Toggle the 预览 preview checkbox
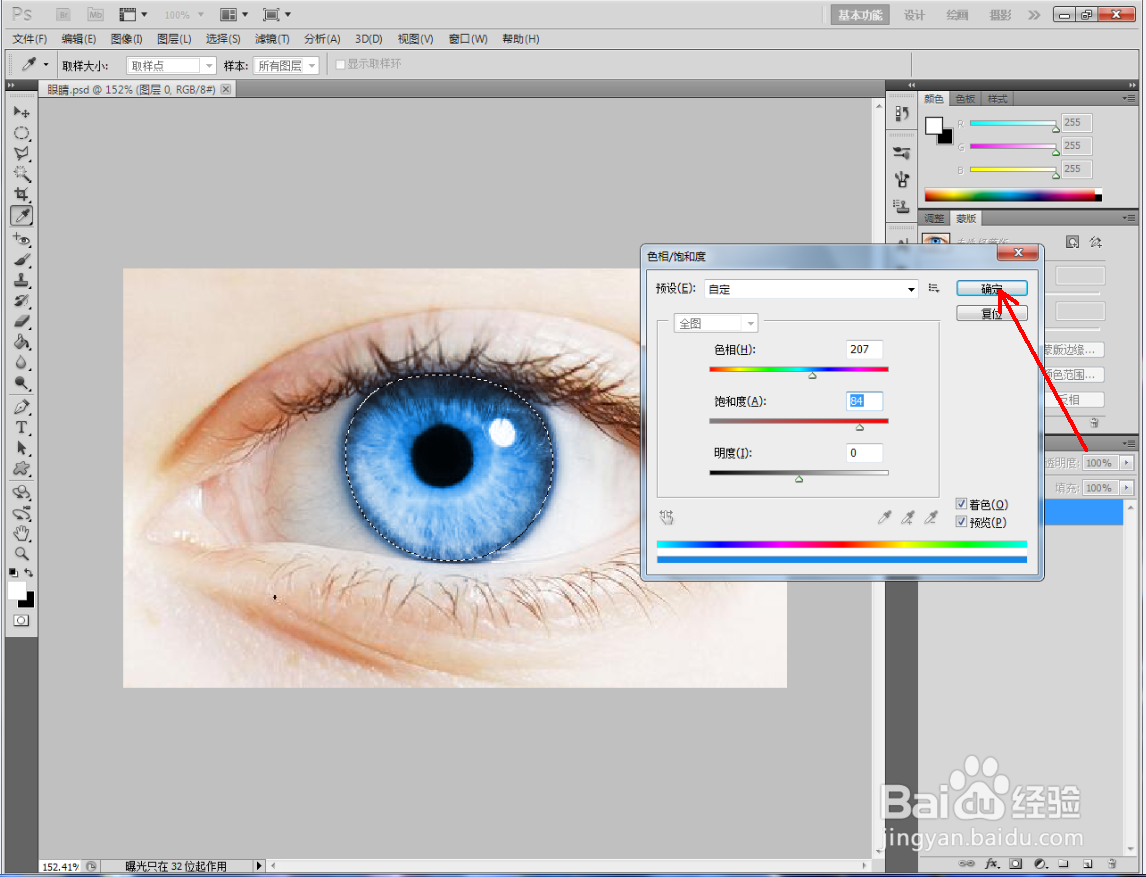 point(961,522)
